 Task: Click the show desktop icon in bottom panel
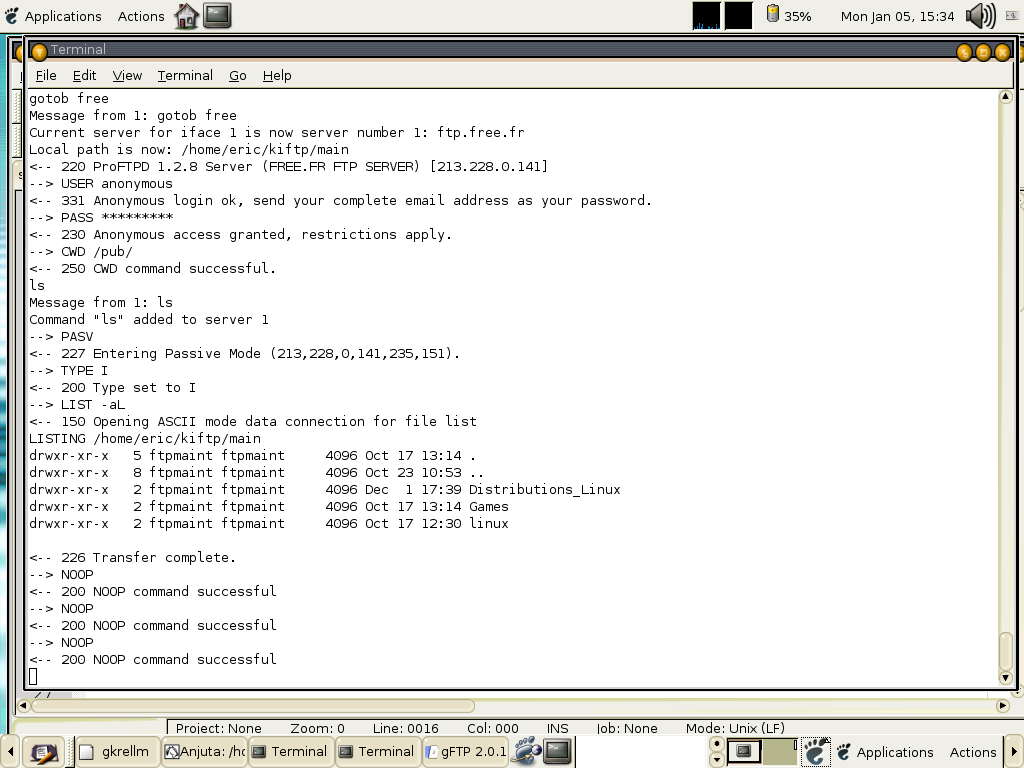41,752
